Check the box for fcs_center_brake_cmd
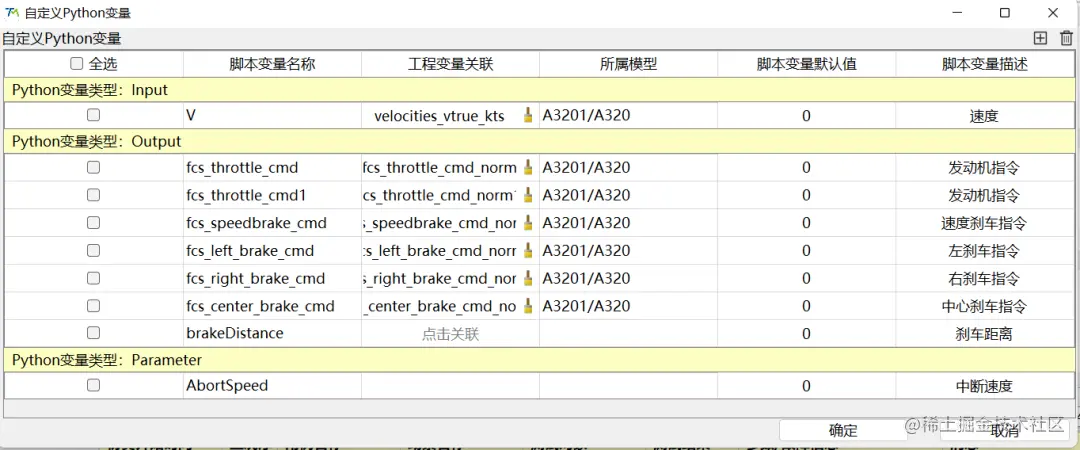1080x450 pixels. click(x=93, y=305)
